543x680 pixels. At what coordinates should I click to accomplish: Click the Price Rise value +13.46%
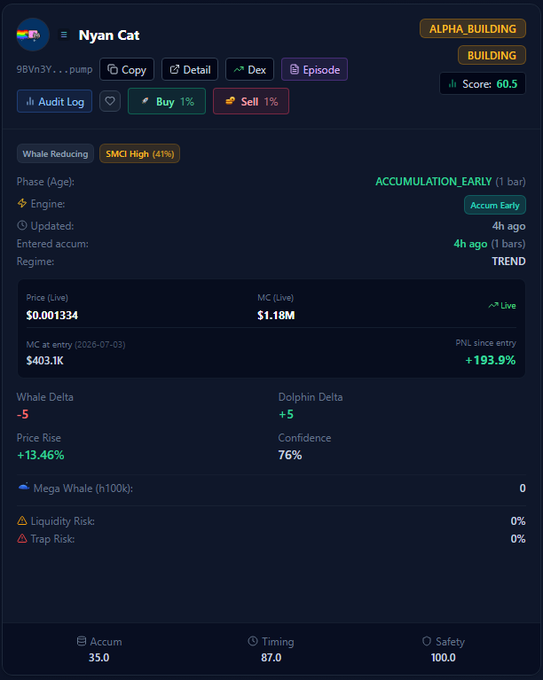pos(40,455)
